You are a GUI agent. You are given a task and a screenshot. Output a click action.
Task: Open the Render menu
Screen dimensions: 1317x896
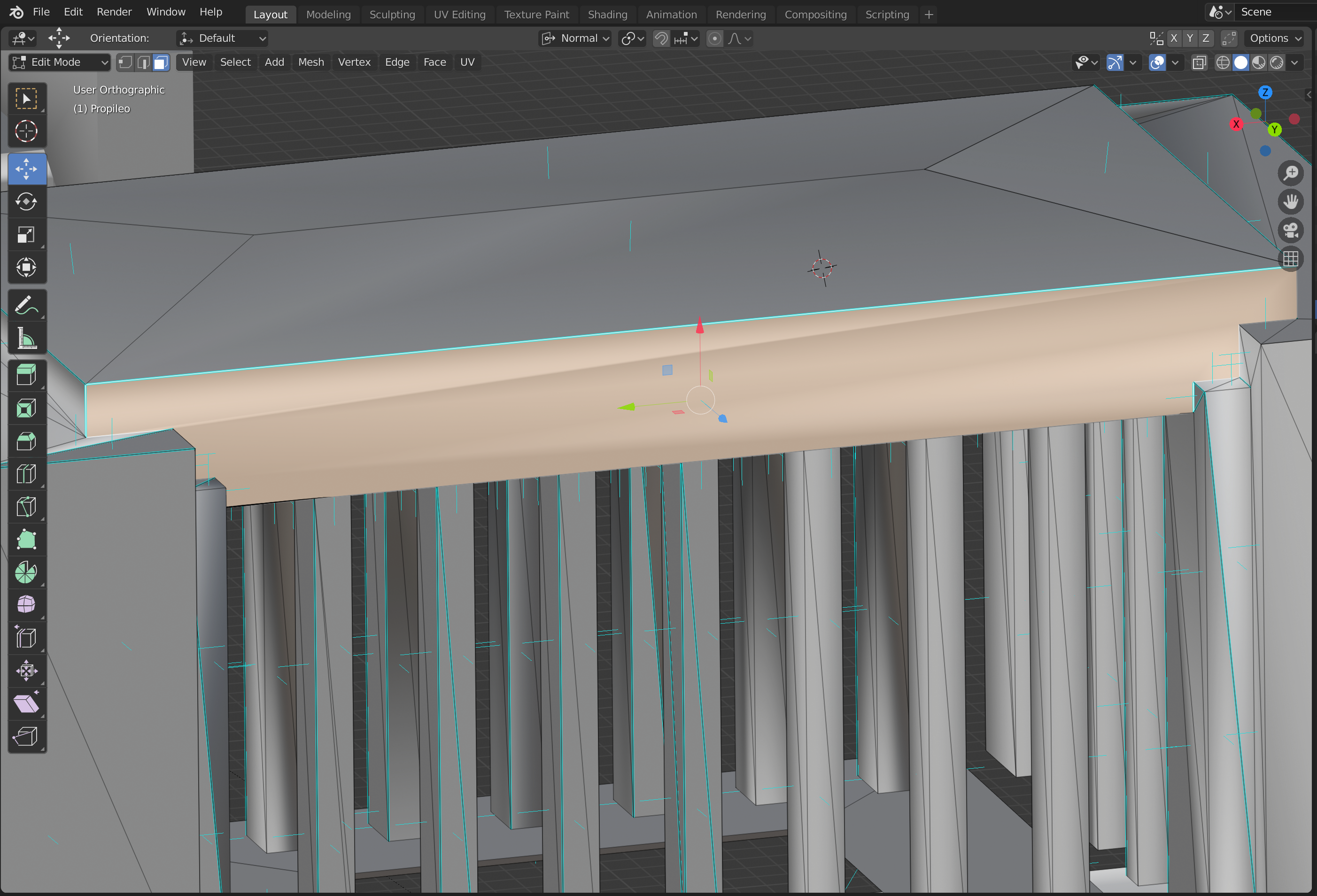(x=114, y=12)
